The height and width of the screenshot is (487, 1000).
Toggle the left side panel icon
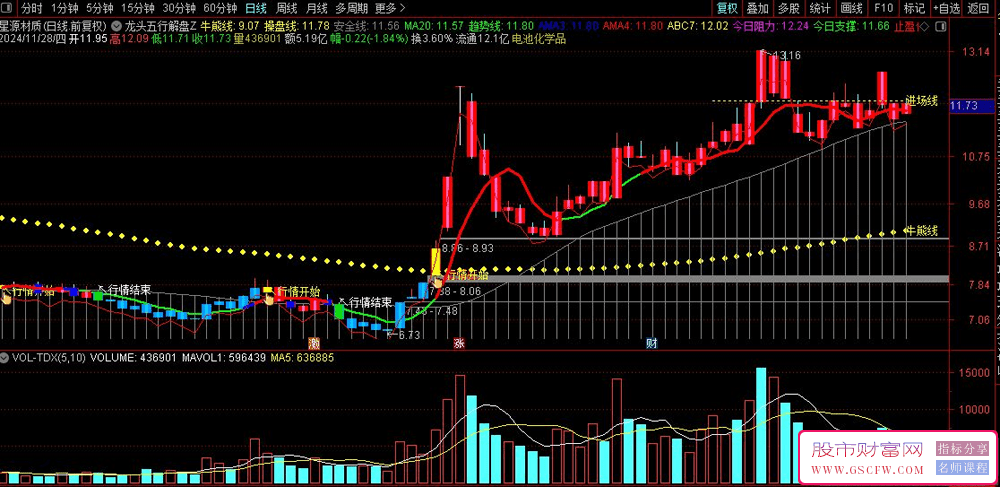7,9
